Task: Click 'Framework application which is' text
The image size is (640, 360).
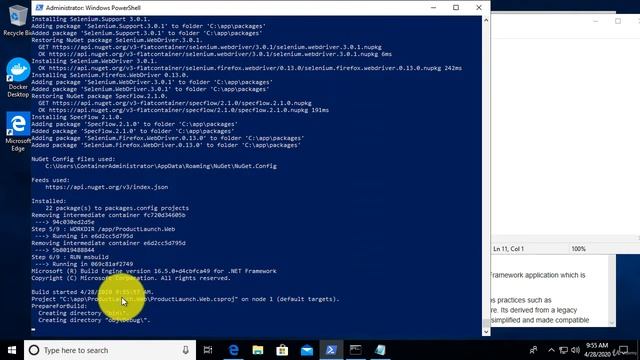Action: click(538, 275)
